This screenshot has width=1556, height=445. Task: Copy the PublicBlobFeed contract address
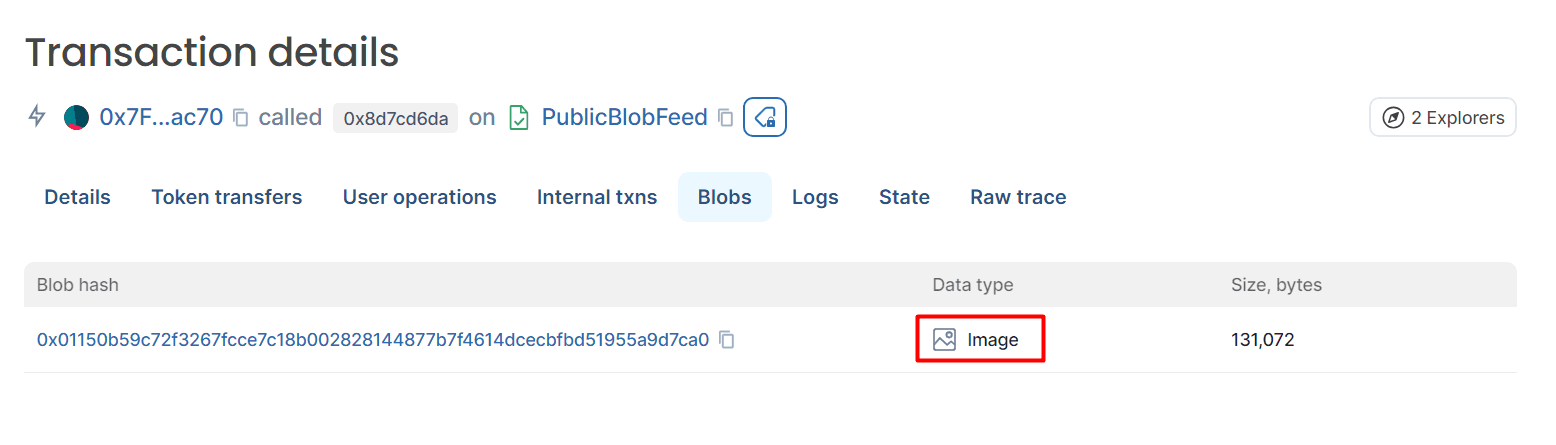point(726,118)
